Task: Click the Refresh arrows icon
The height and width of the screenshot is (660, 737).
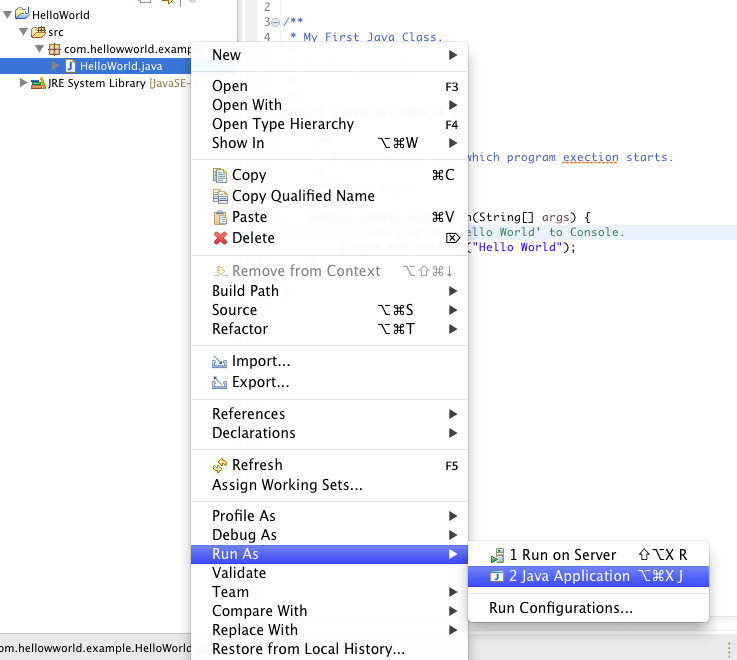Action: coord(220,465)
